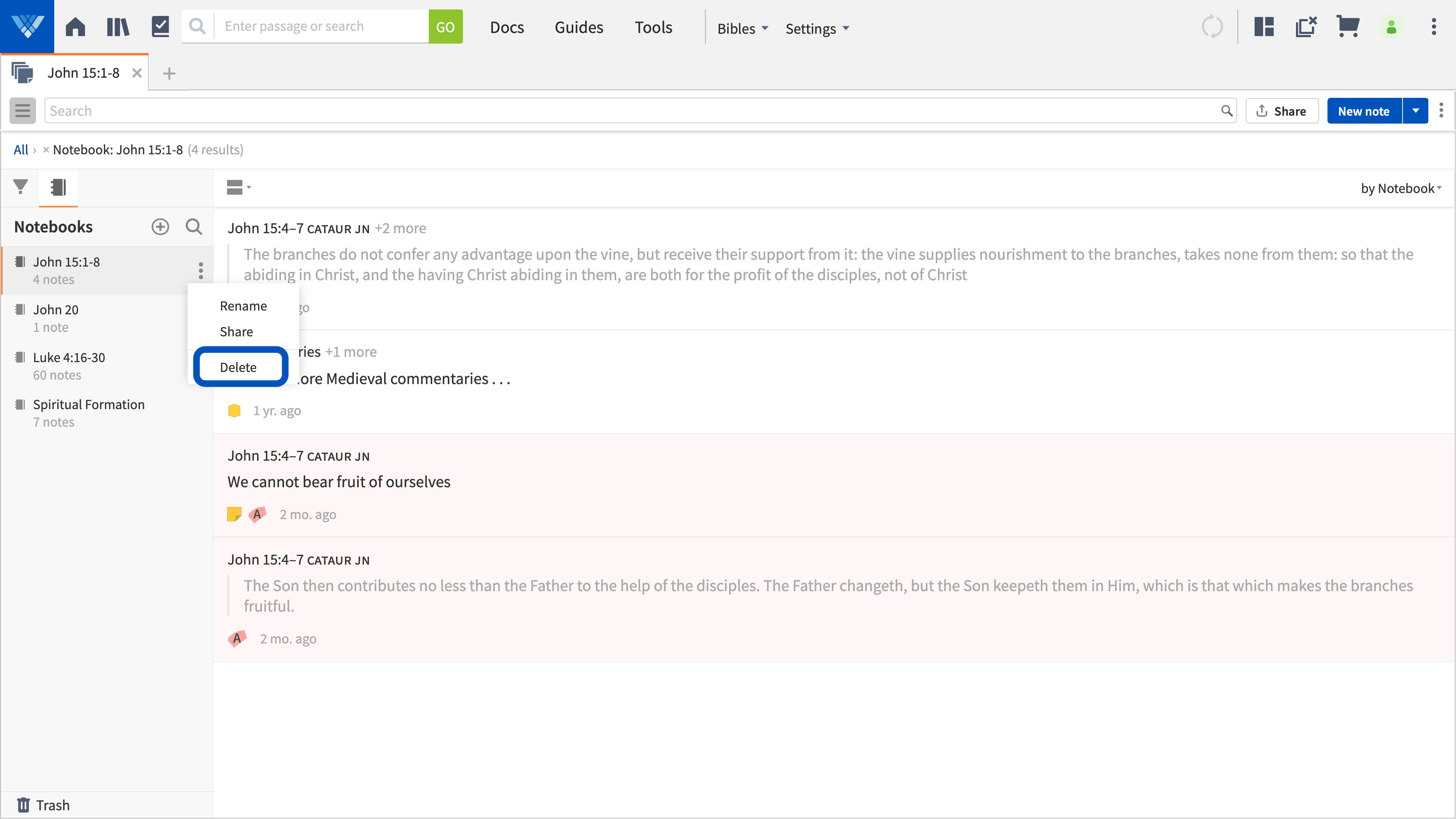Open the Tools menu
Screen dimensions: 1456x819
point(653,27)
